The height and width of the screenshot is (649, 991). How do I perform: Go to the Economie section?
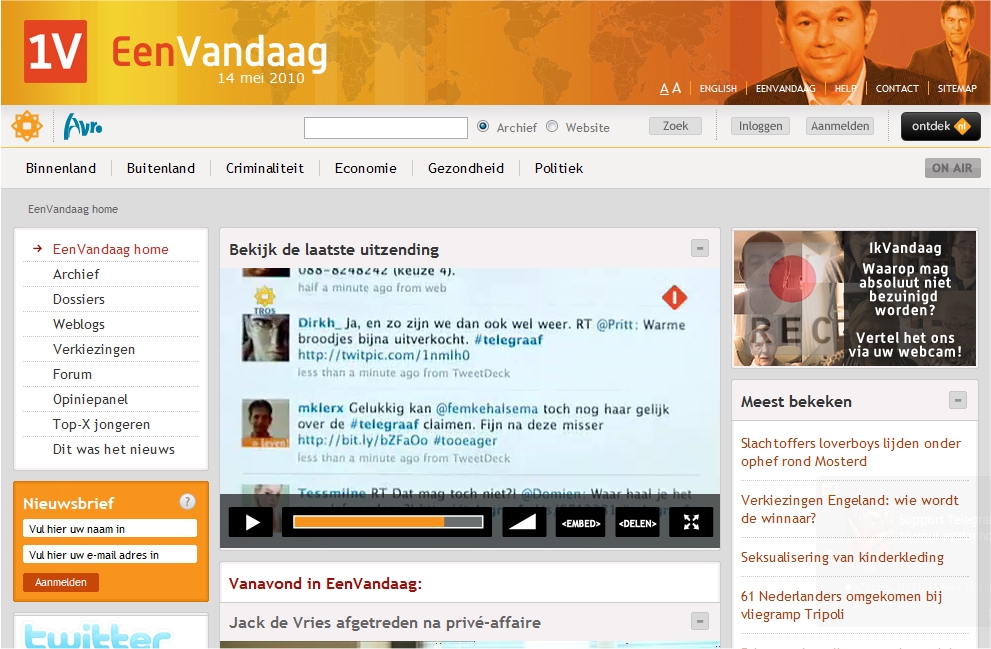[x=365, y=168]
